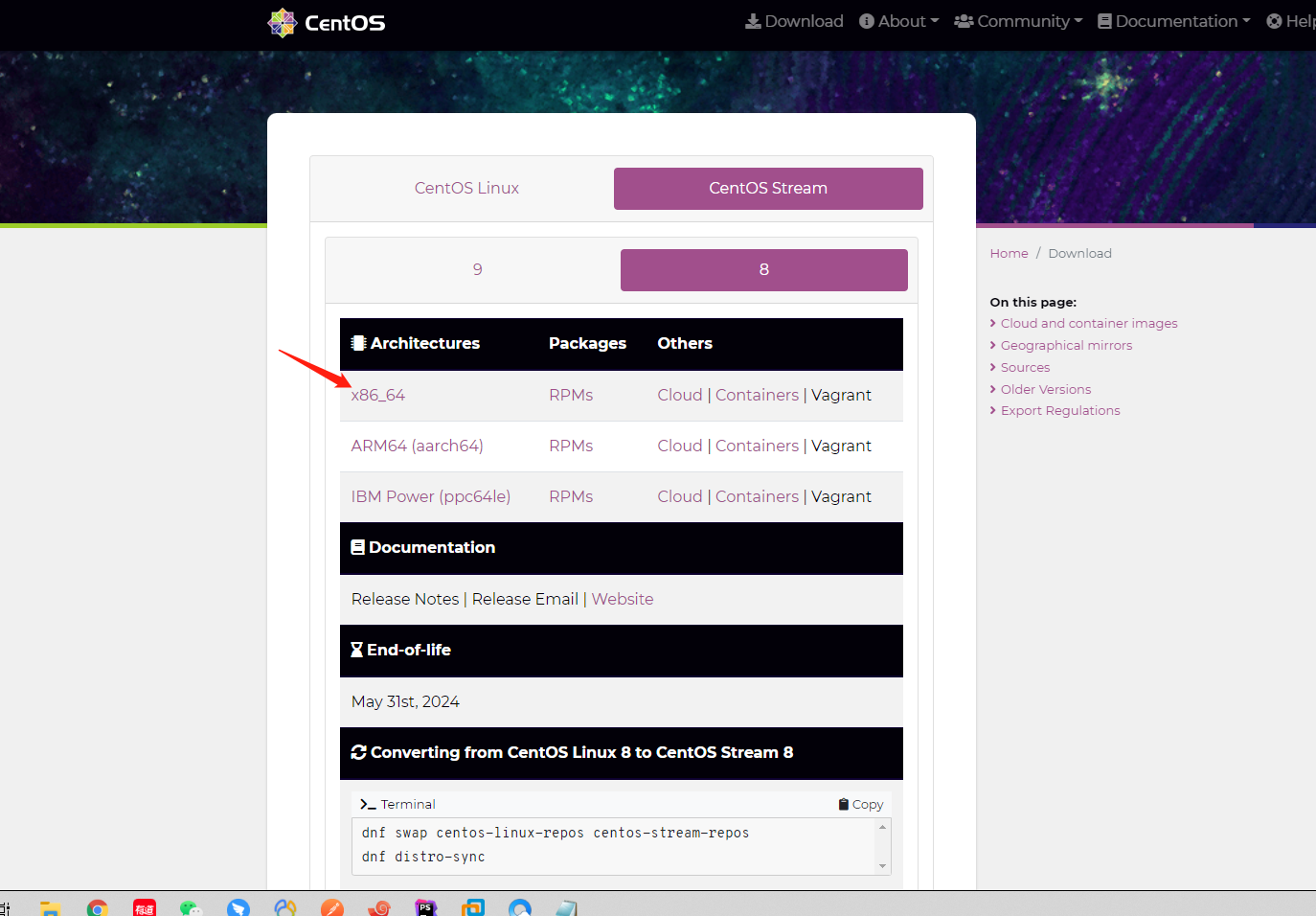Switch to version 9 tab
This screenshot has width=1316, height=916.
pos(477,269)
